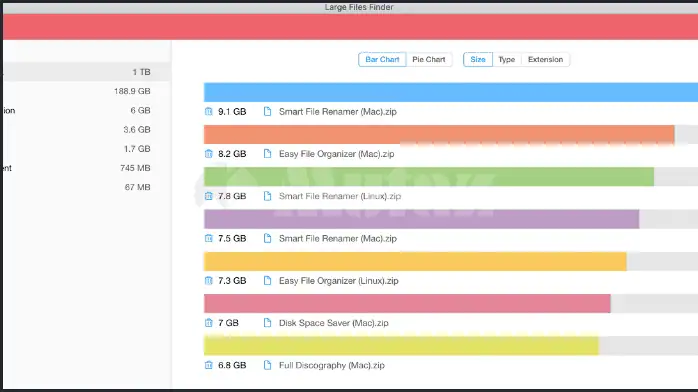Click the '8.2 GB' size value

coord(232,154)
